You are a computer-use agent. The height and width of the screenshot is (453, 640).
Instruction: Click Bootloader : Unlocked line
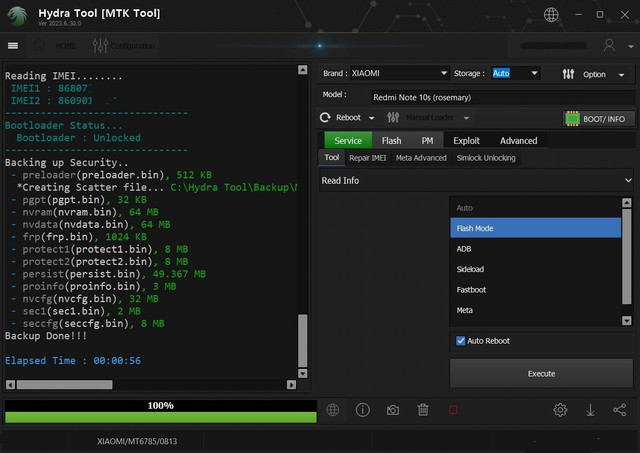(x=78, y=138)
